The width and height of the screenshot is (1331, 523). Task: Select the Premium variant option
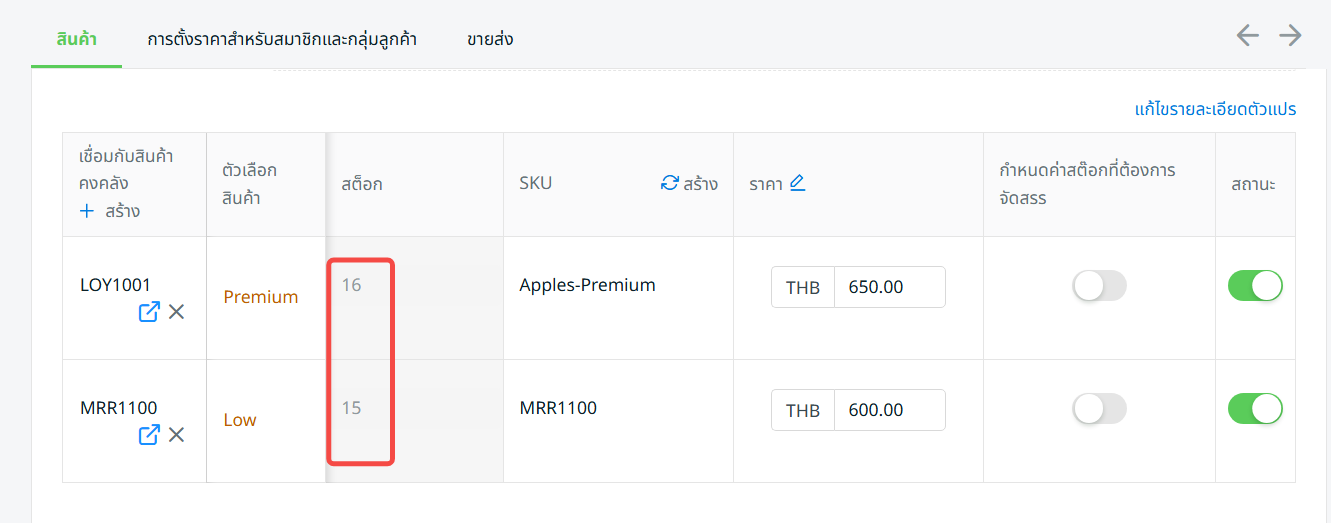click(261, 297)
